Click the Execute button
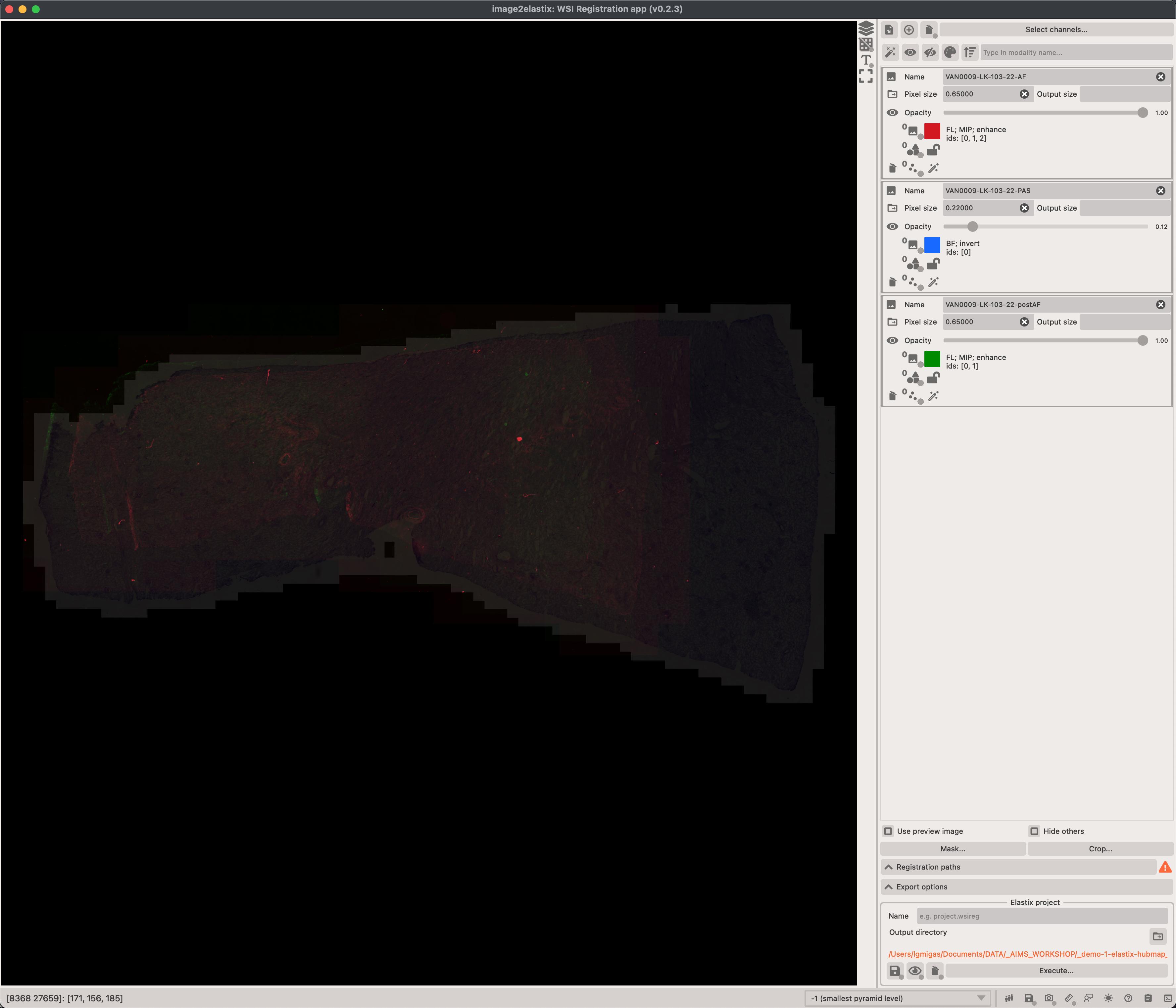The height and width of the screenshot is (1008, 1176). point(1056,971)
